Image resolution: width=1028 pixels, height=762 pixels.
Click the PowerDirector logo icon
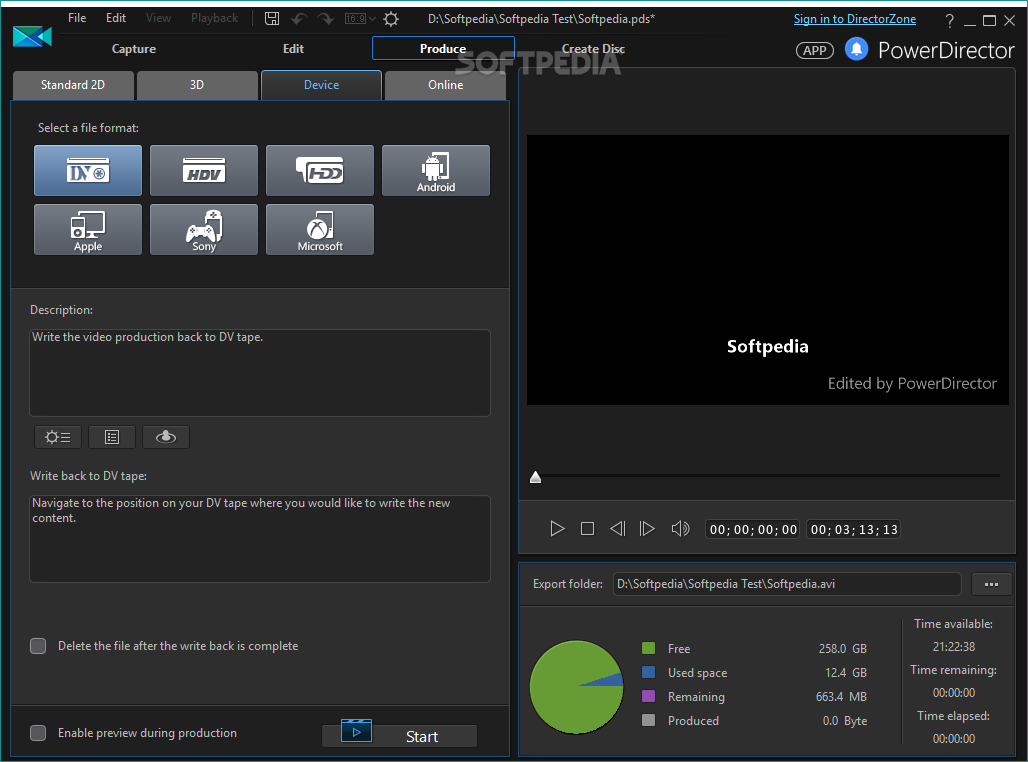(x=32, y=37)
